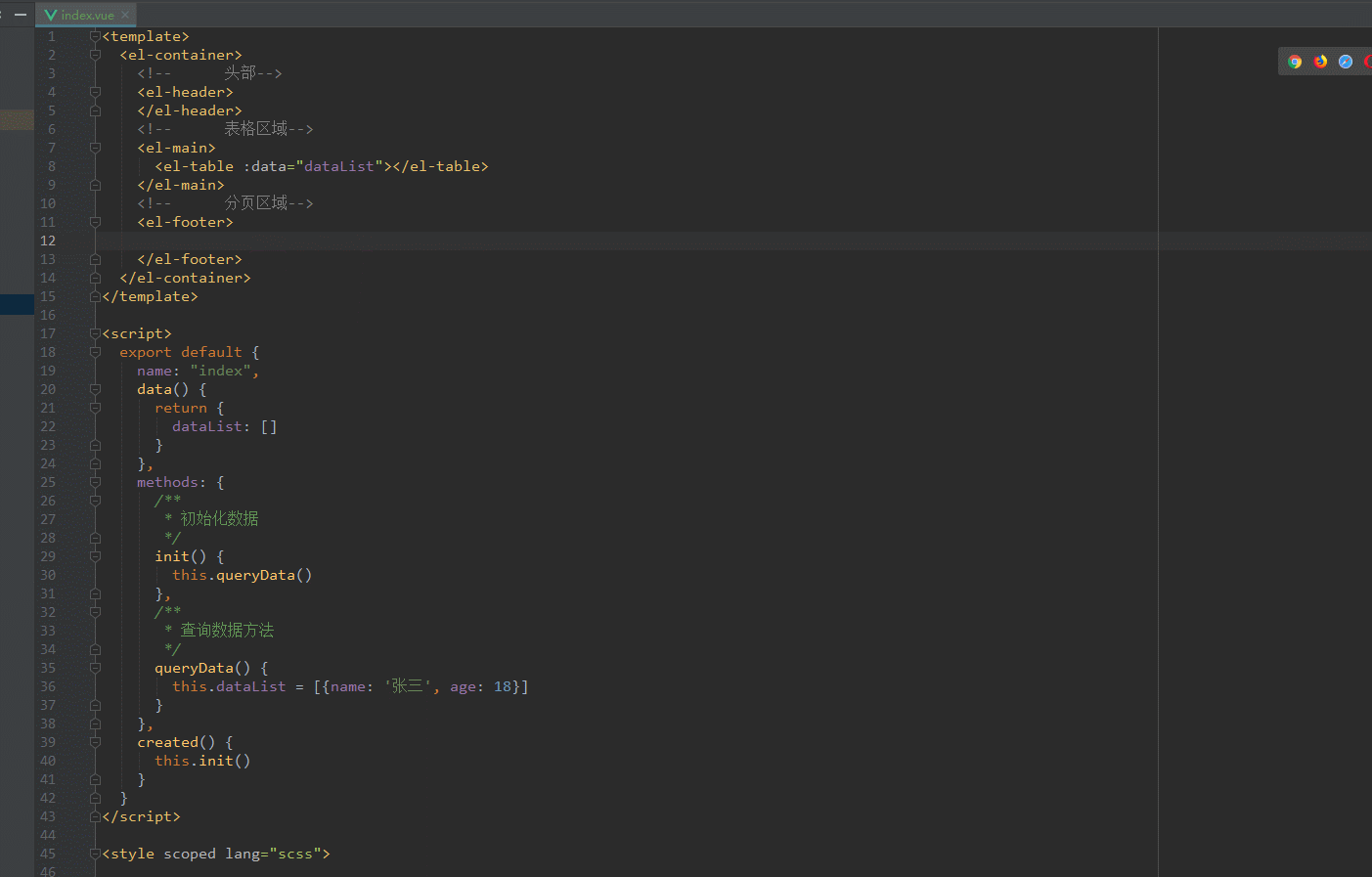Click the lang="scss" attribute in style tag
1372x877 pixels.
click(273, 854)
